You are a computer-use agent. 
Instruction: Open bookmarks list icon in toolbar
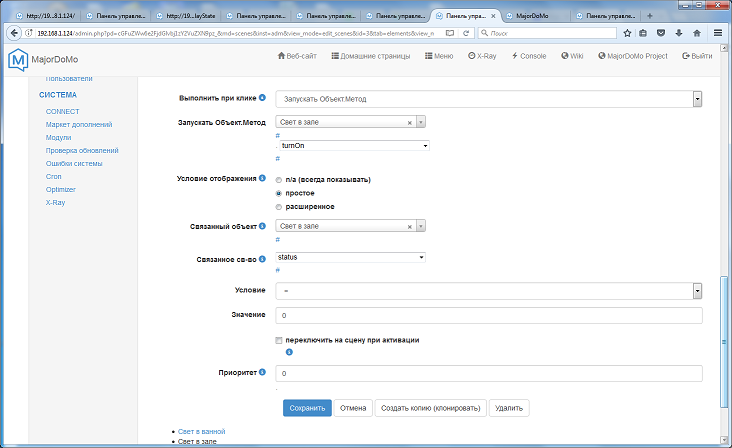(643, 33)
